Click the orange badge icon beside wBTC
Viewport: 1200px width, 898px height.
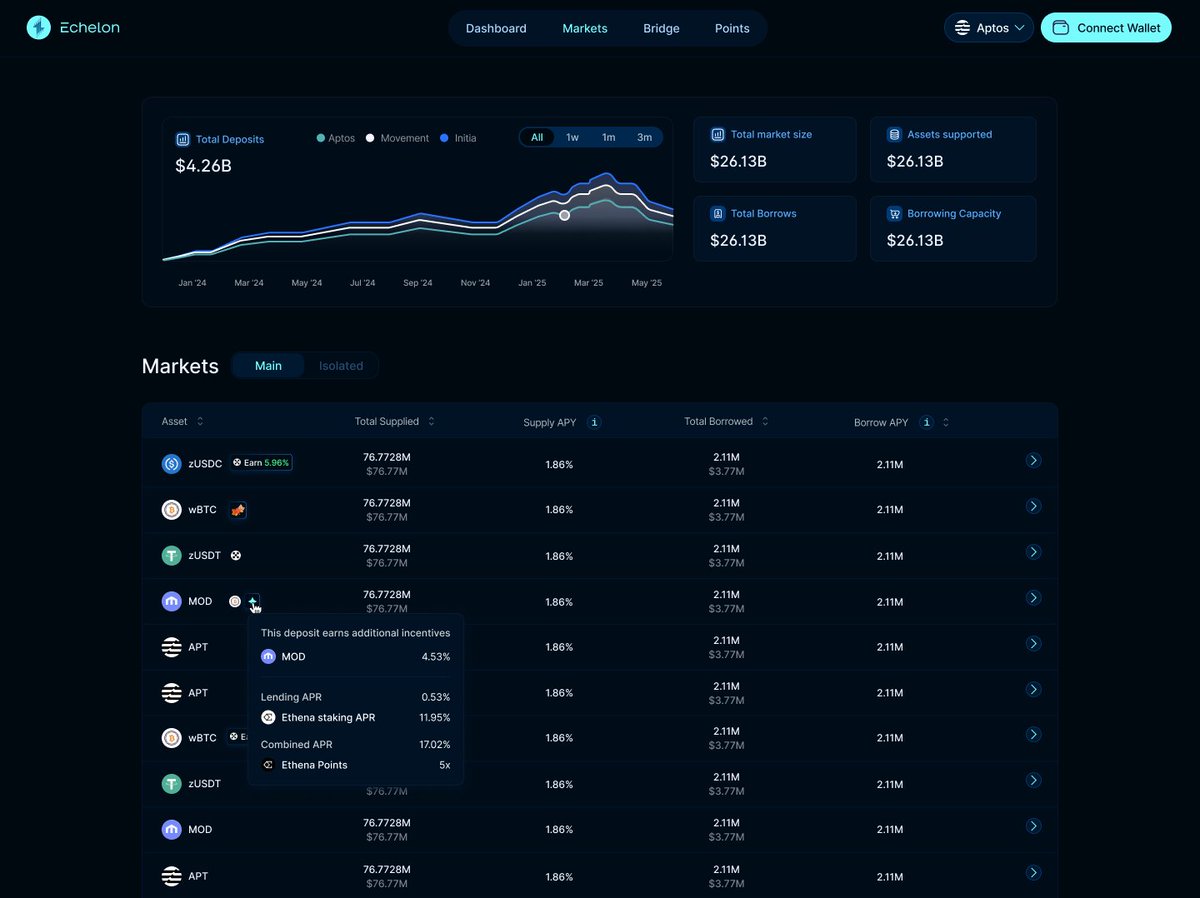click(238, 510)
